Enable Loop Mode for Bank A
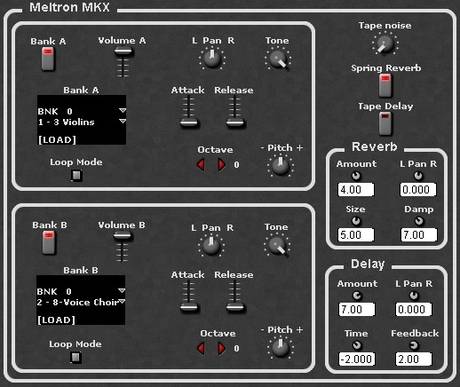Viewport: 460px width, 387px height. tap(77, 175)
